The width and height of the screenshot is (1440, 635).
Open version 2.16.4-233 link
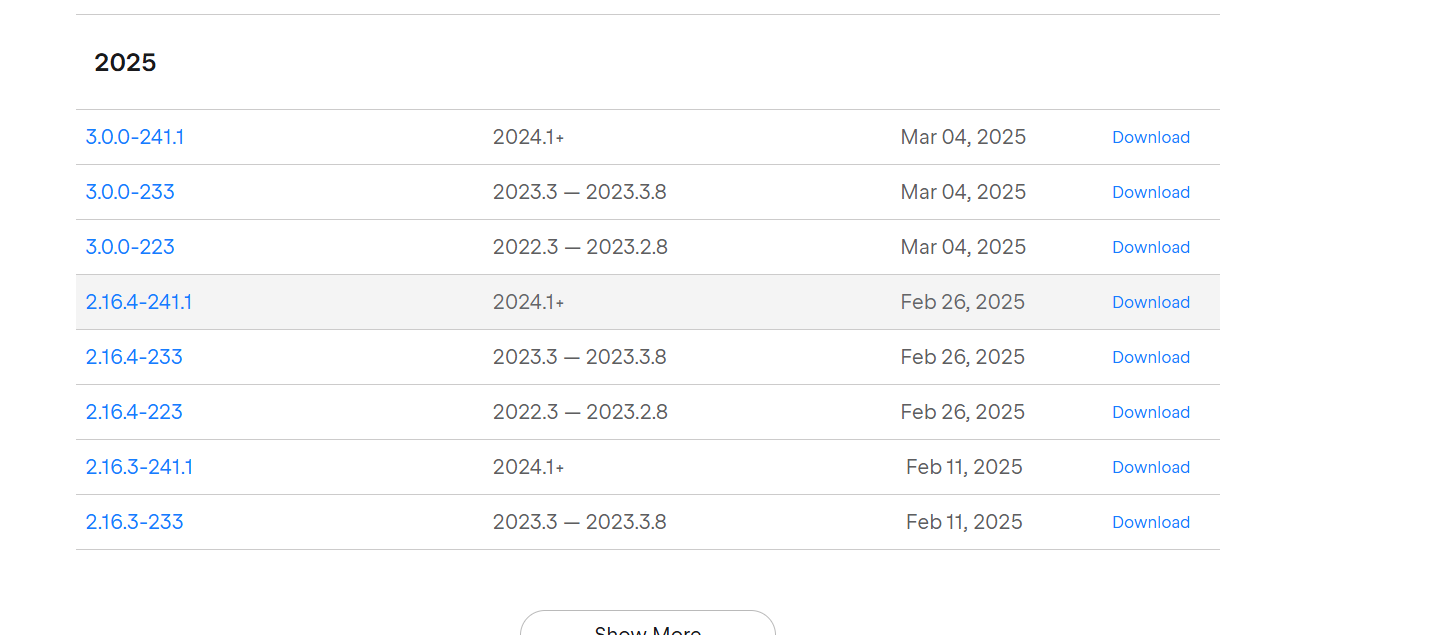[134, 357]
